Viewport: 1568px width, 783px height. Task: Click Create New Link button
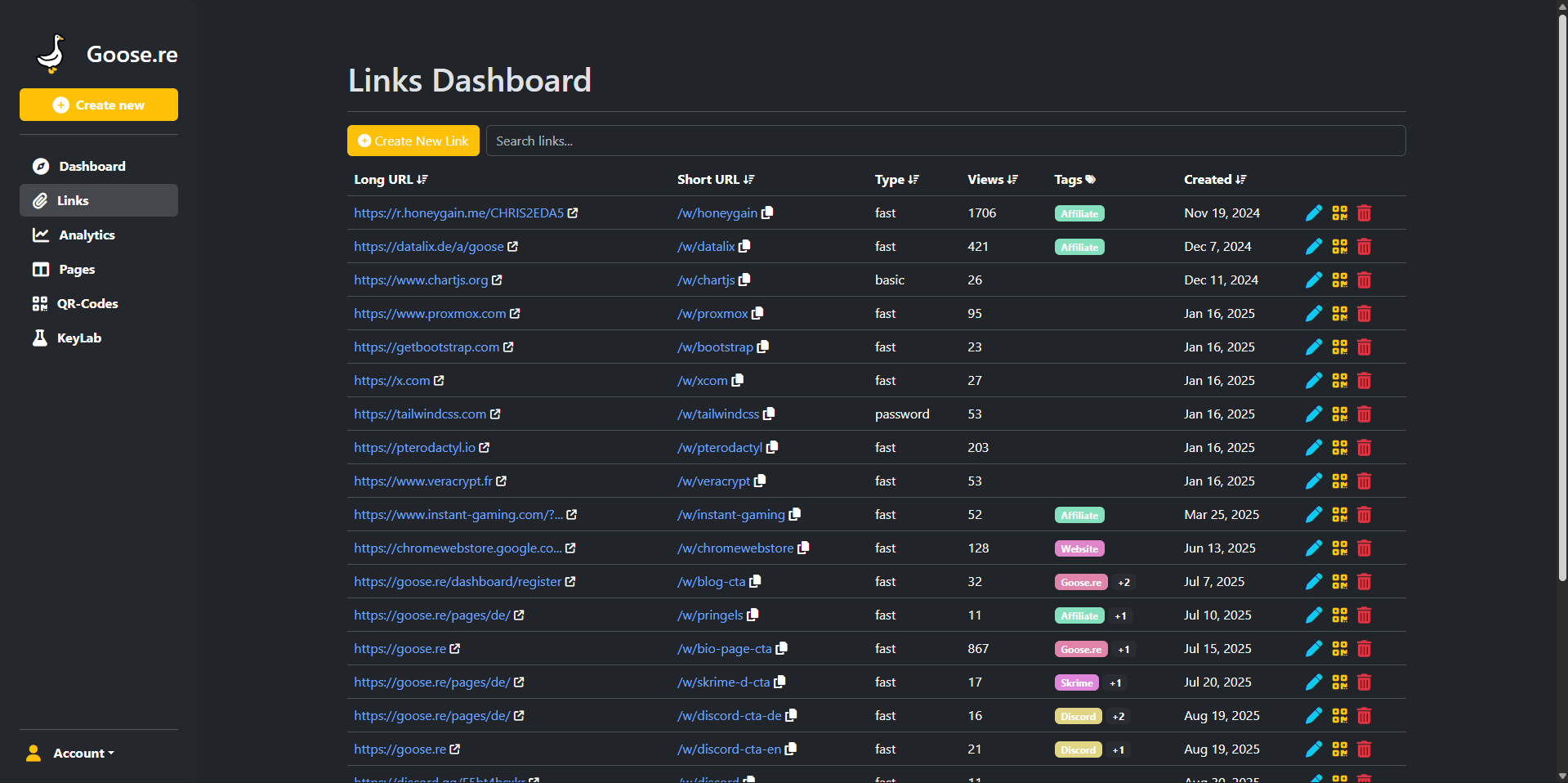point(413,141)
